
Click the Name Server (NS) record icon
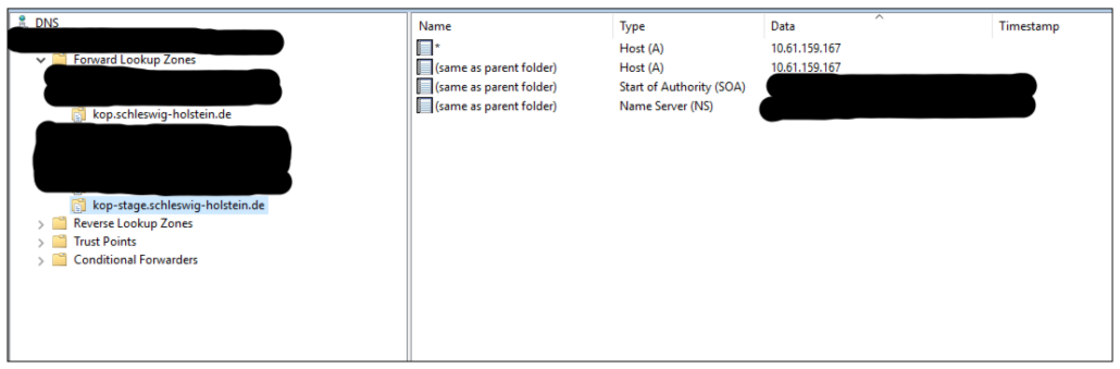pyautogui.click(x=425, y=106)
